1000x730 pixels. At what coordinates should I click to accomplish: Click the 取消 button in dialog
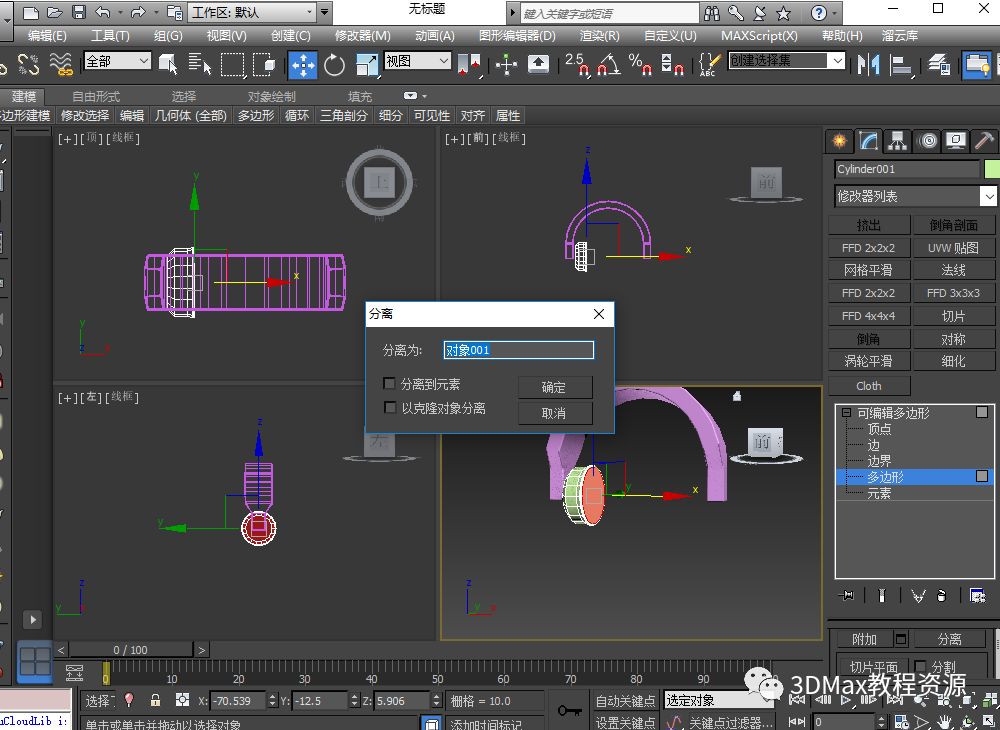click(x=554, y=413)
